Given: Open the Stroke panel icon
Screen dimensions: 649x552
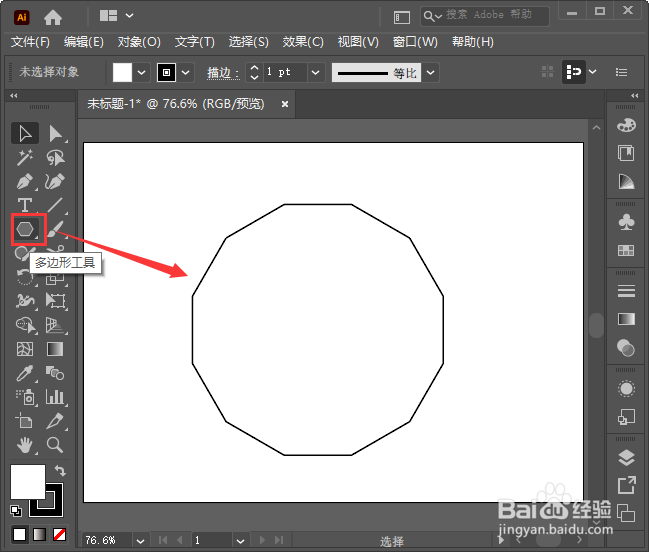Looking at the screenshot, I should [626, 291].
